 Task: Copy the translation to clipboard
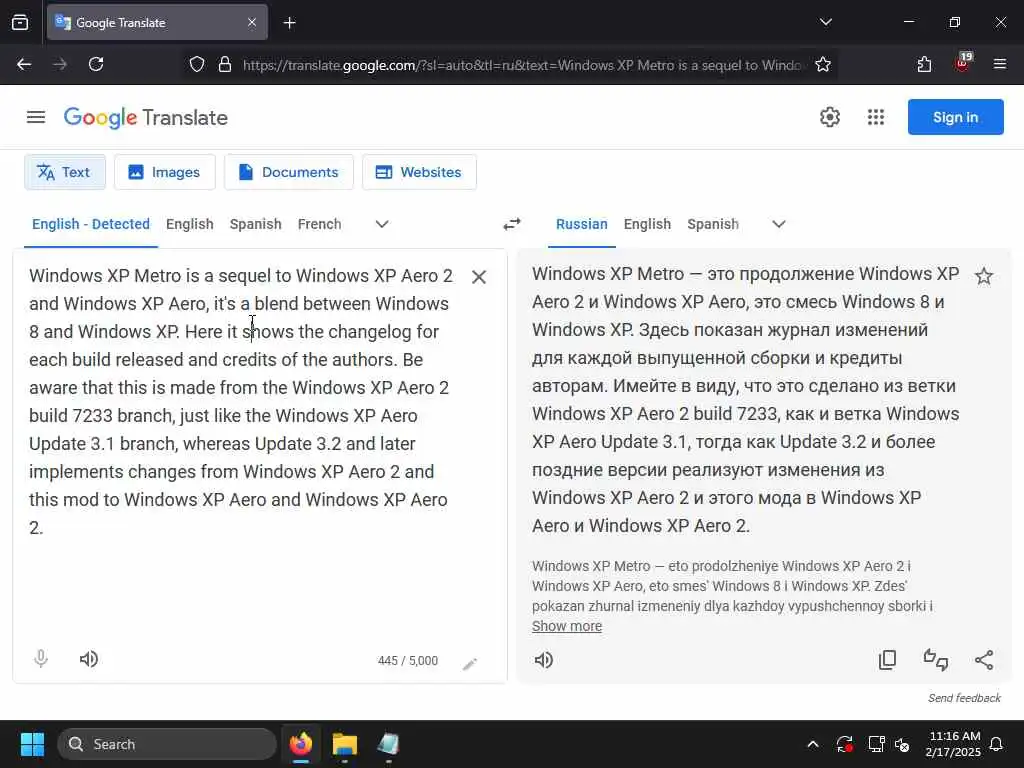point(887,660)
